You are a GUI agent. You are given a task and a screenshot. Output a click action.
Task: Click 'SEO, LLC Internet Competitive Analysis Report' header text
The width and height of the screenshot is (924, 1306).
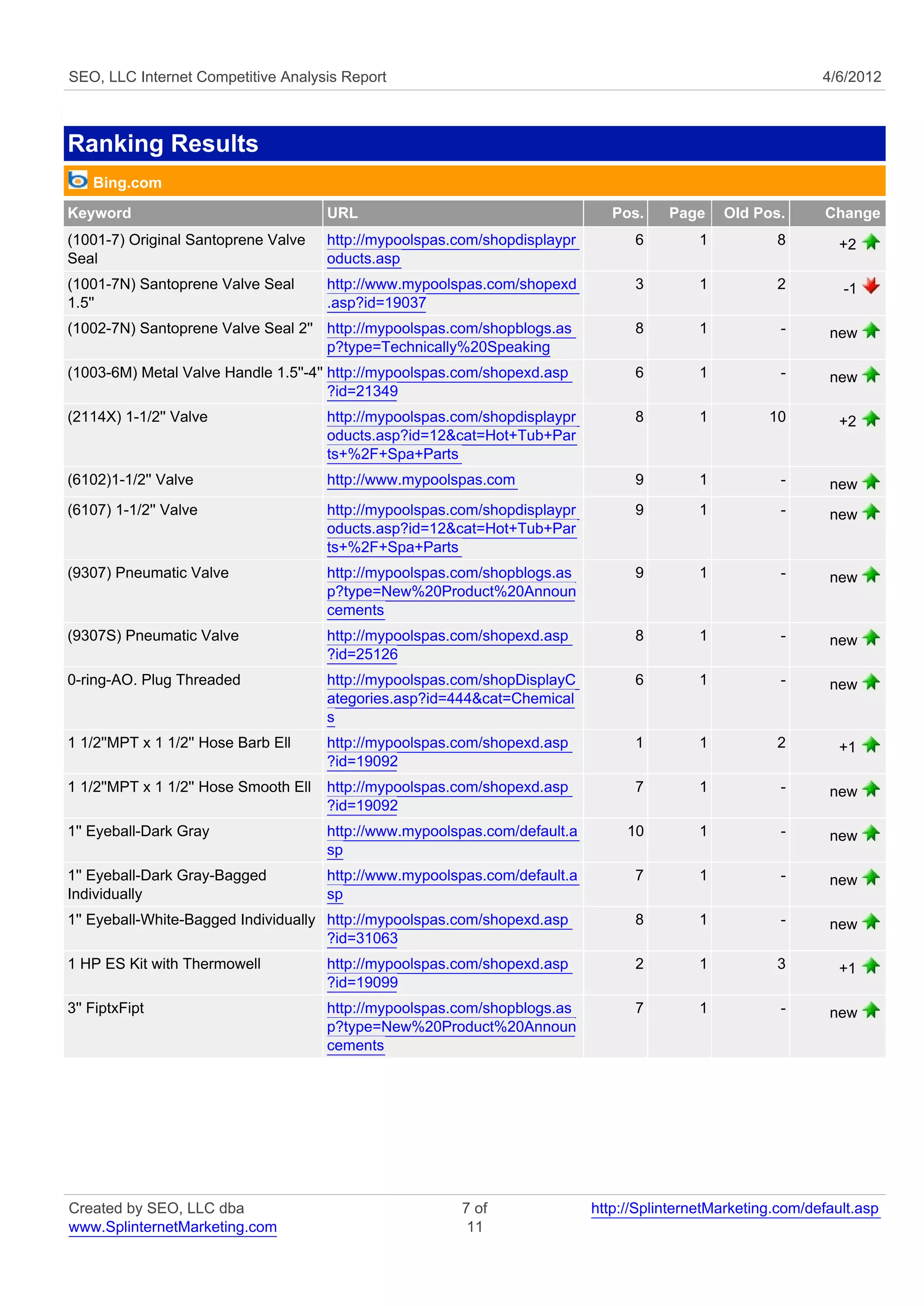point(227,77)
